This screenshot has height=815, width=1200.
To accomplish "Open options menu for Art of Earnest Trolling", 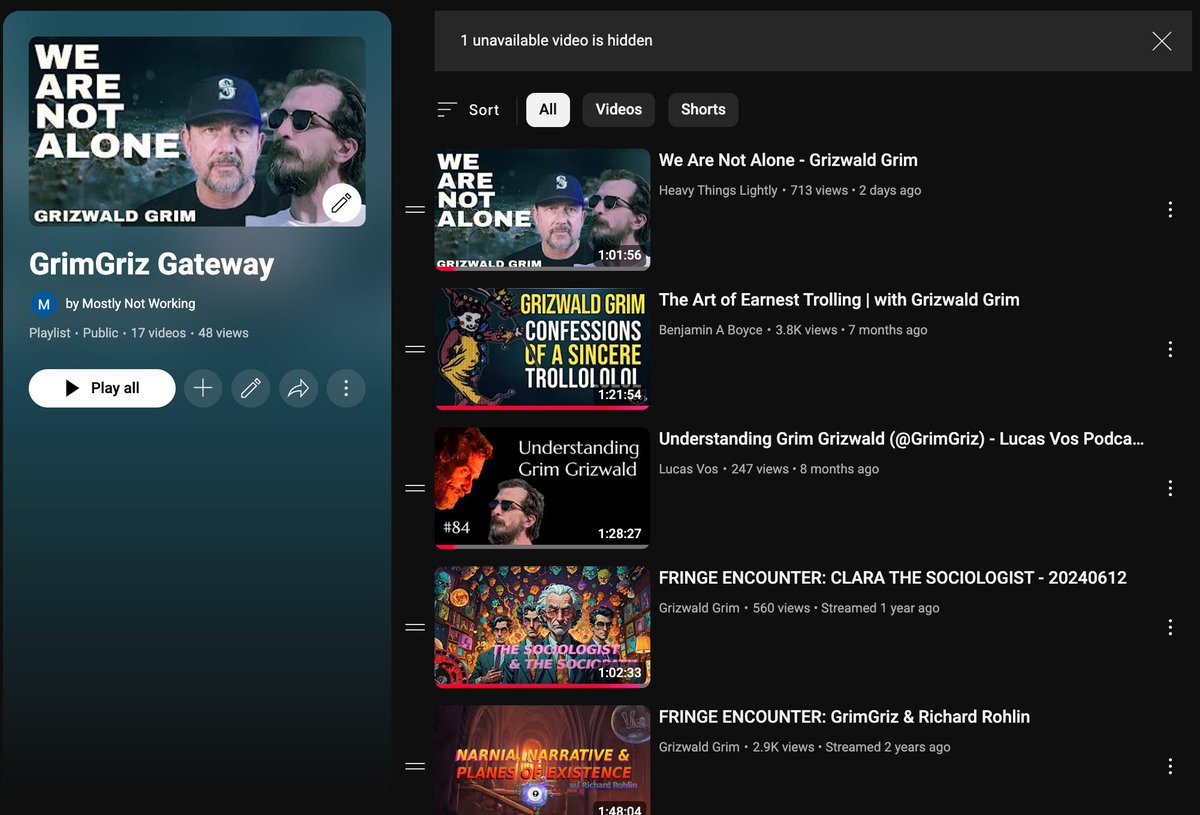I will click(1170, 349).
